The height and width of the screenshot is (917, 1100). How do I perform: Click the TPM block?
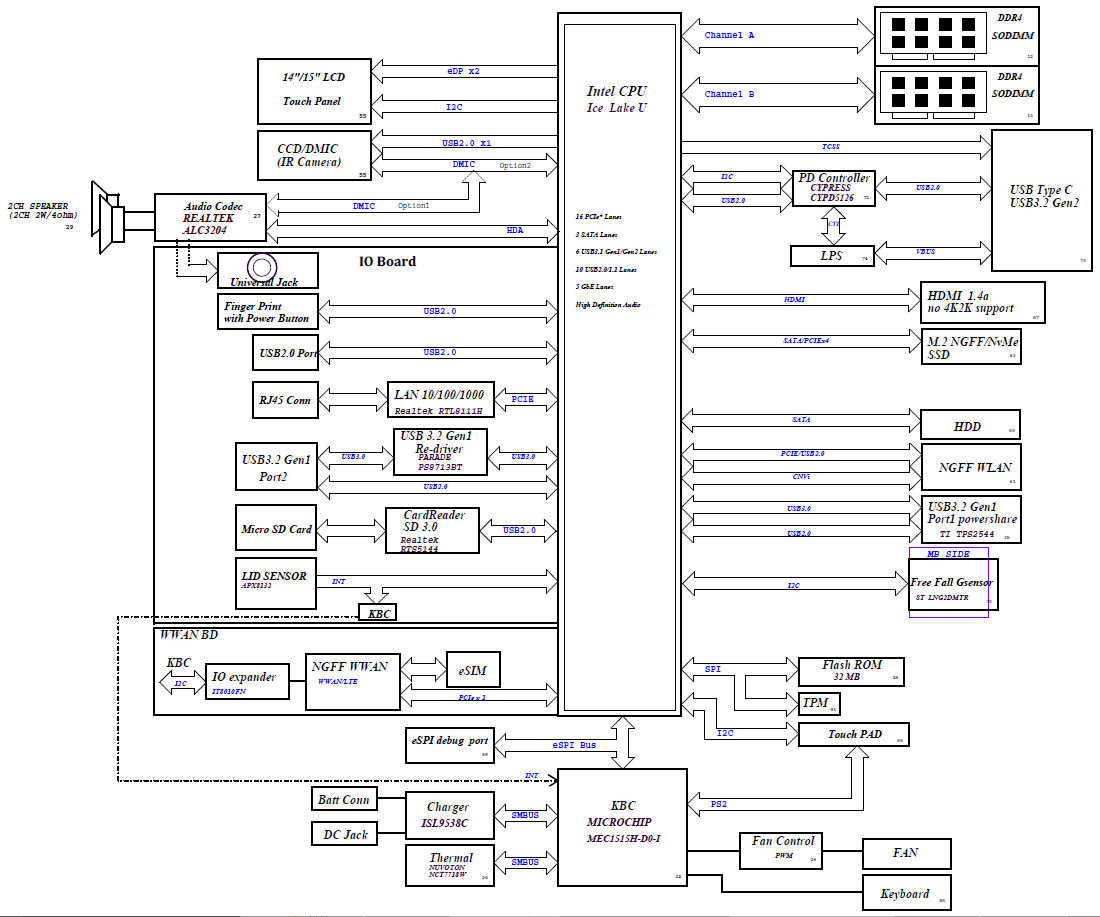point(819,703)
